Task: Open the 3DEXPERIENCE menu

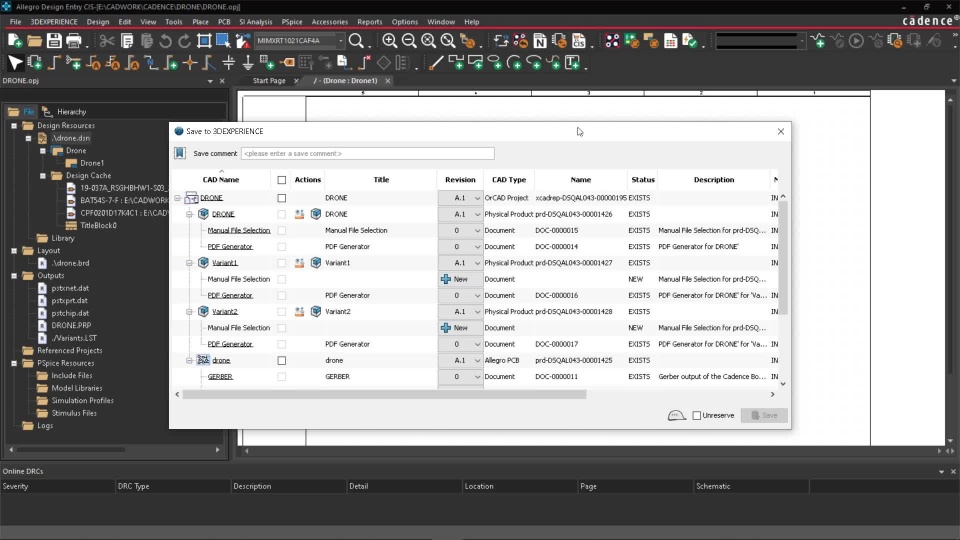Action: [x=54, y=21]
